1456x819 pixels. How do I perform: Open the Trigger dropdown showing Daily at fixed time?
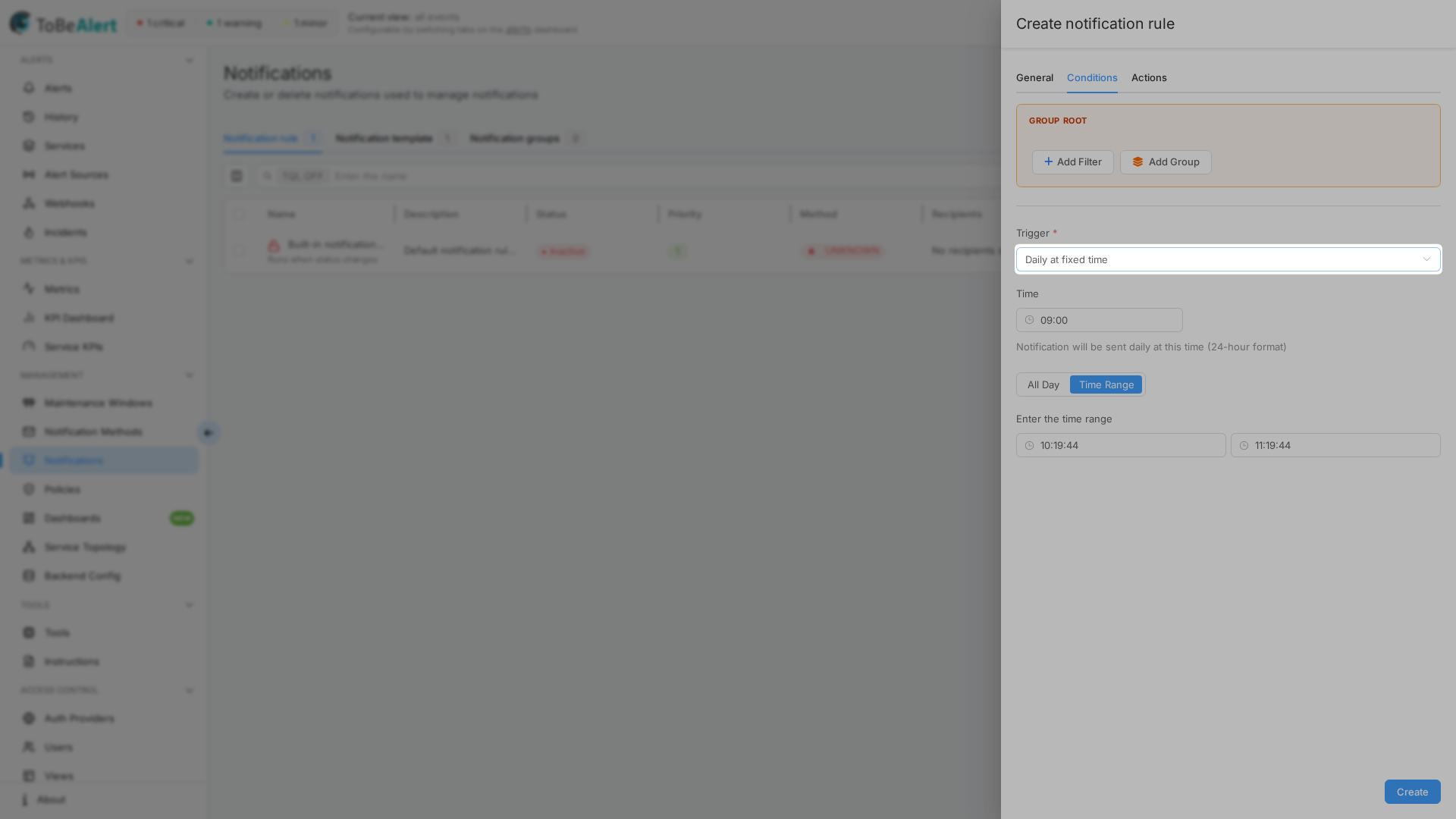click(x=1228, y=259)
